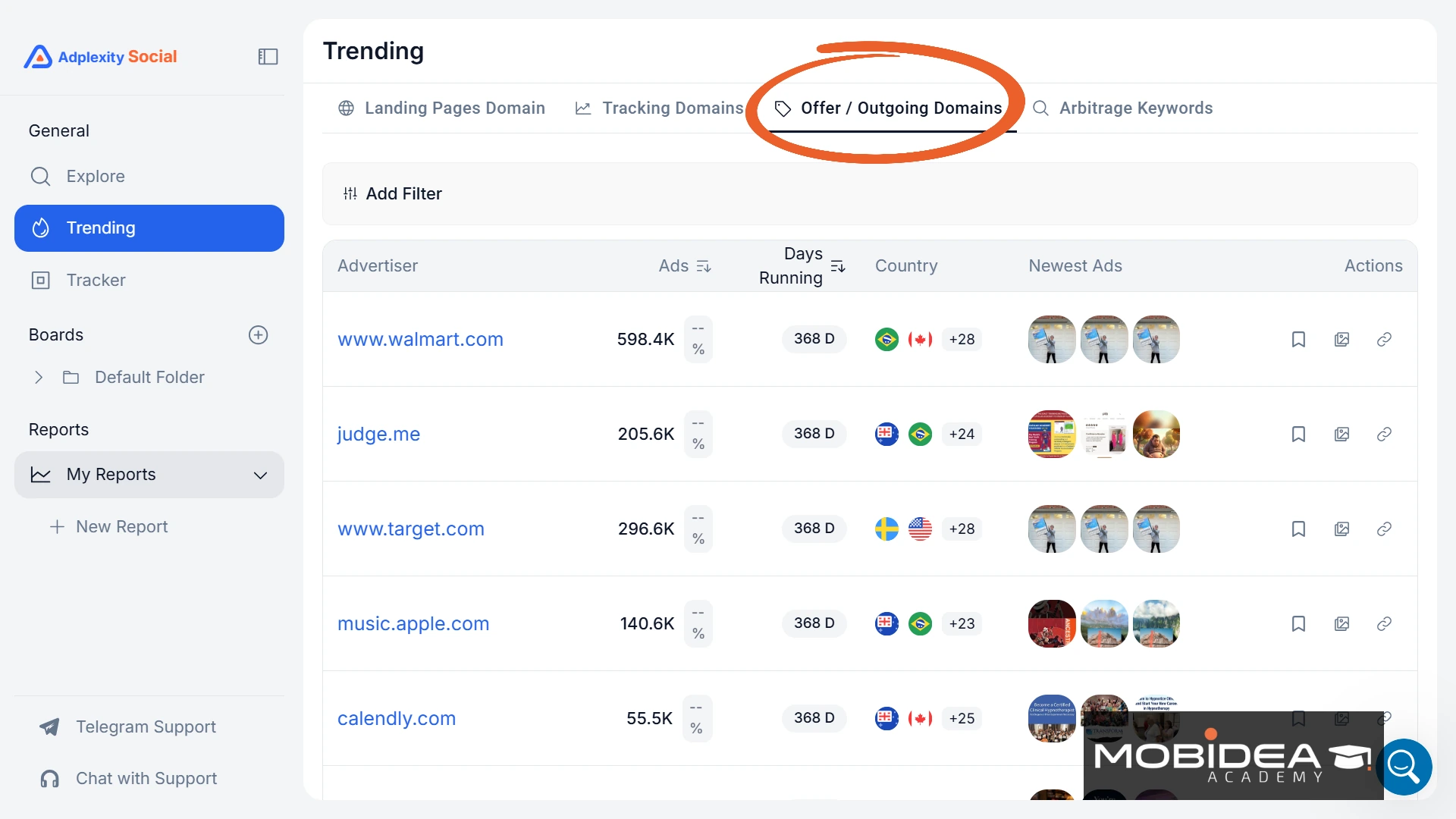This screenshot has width=1456, height=819.
Task: View ads gallery for music.apple.com row
Action: coord(1341,623)
